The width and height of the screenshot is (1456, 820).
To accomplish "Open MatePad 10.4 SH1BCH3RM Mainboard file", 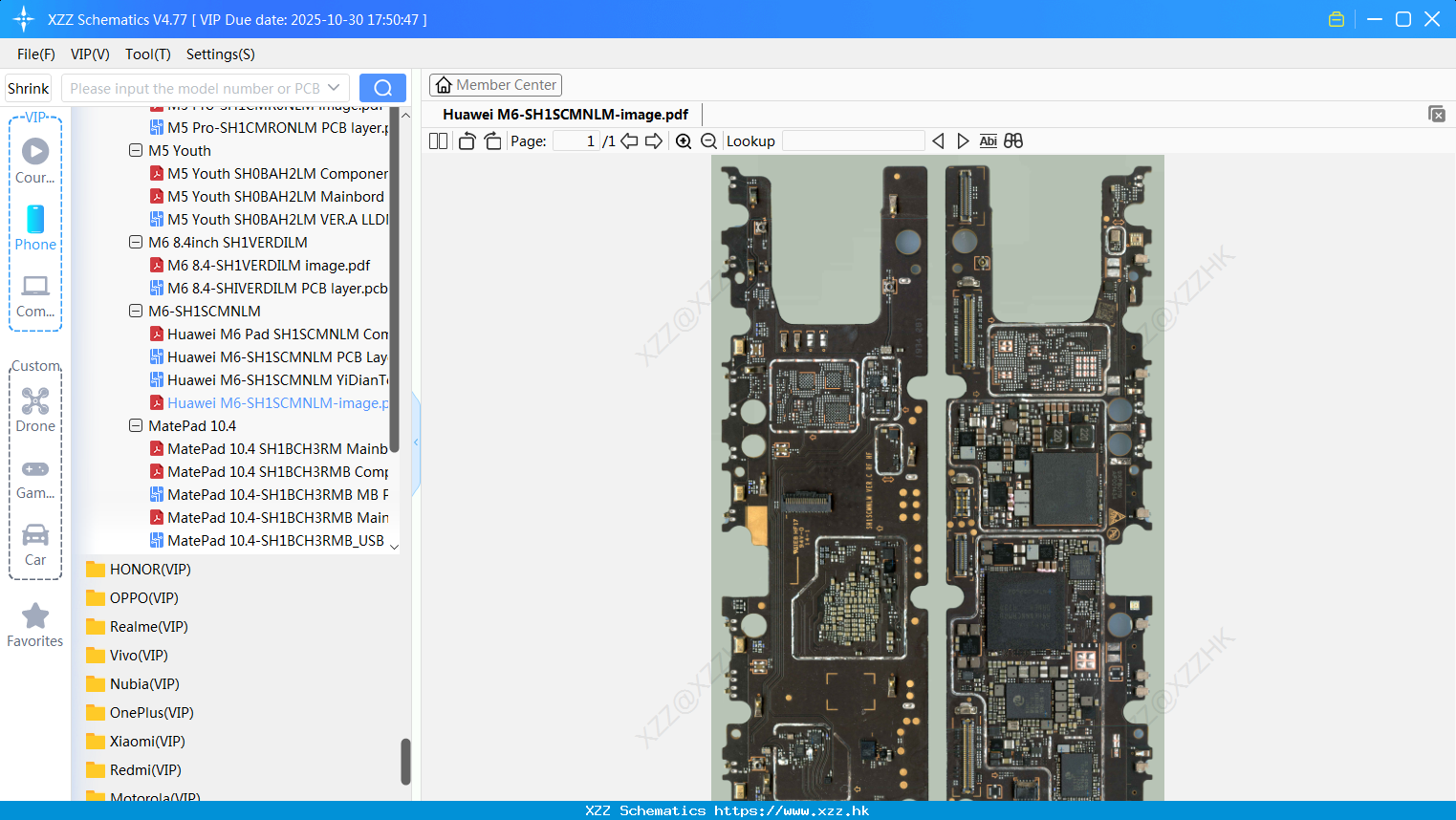I will [270, 448].
